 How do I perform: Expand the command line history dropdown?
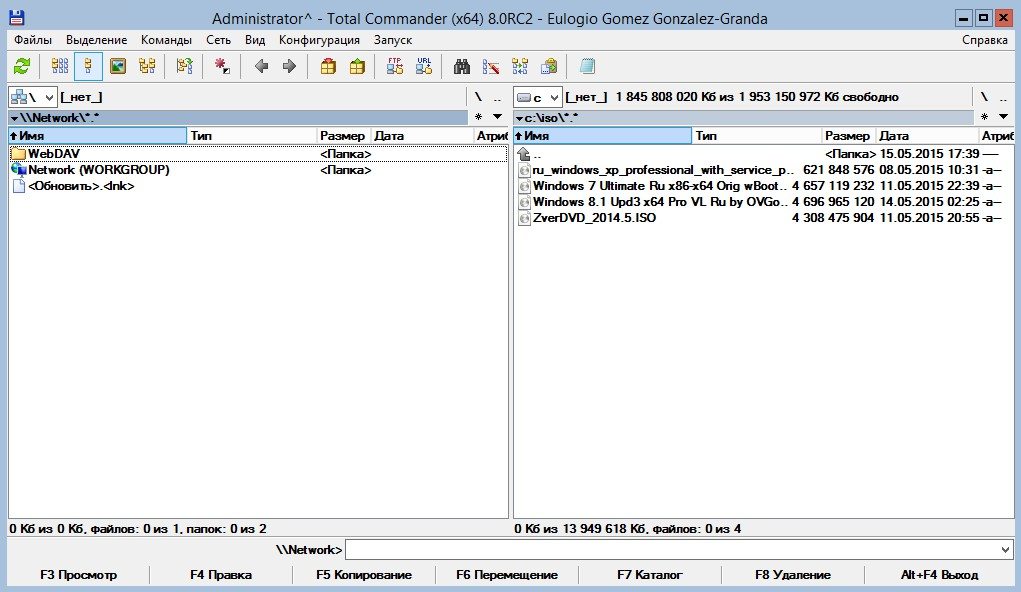1005,550
